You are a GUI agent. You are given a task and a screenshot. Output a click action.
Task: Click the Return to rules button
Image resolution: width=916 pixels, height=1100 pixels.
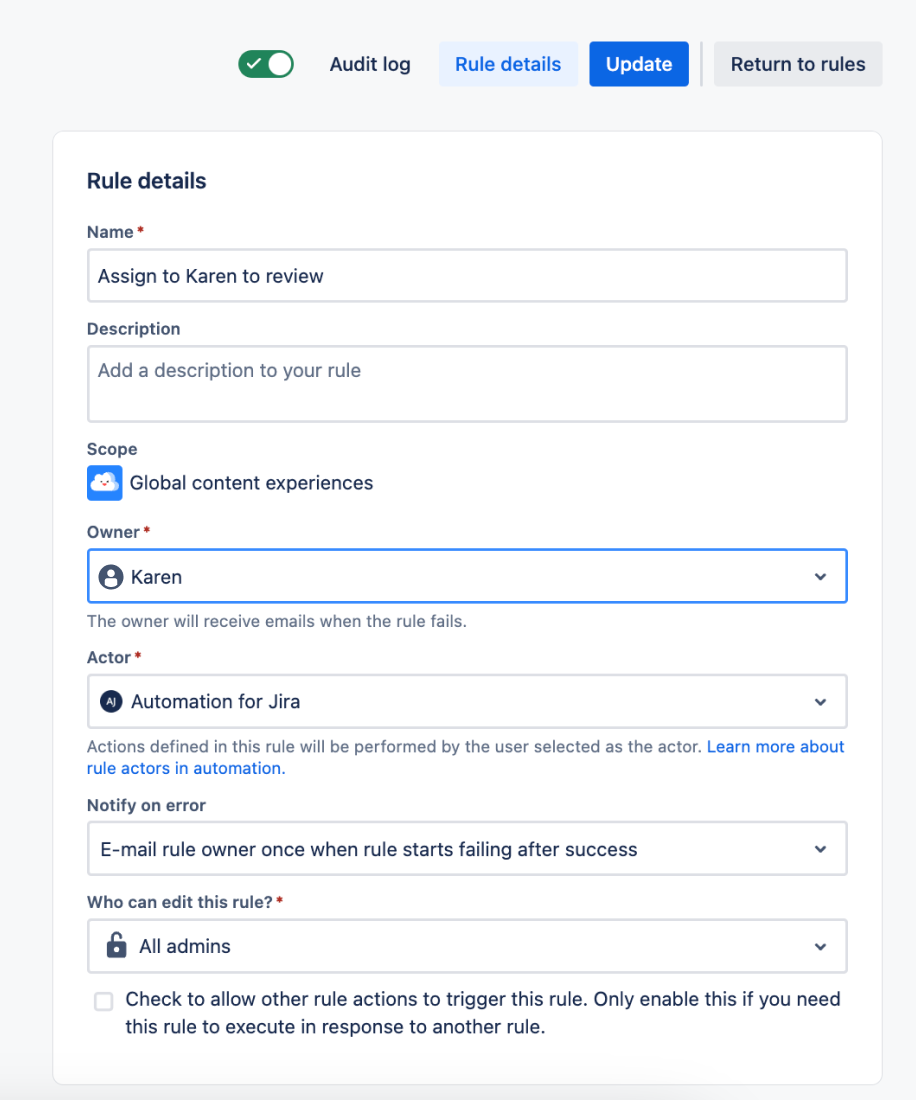click(x=798, y=64)
